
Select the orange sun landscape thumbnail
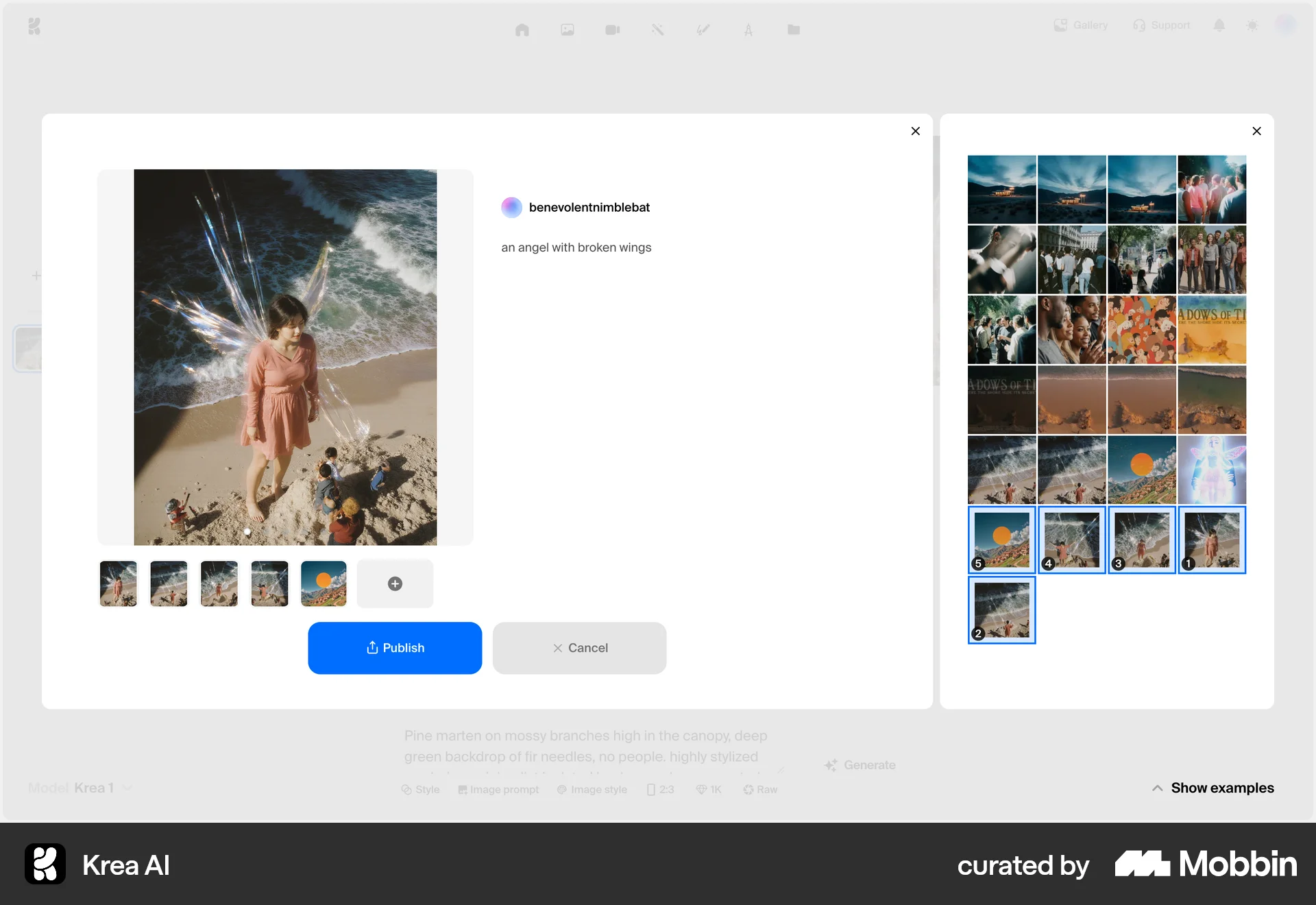click(323, 583)
